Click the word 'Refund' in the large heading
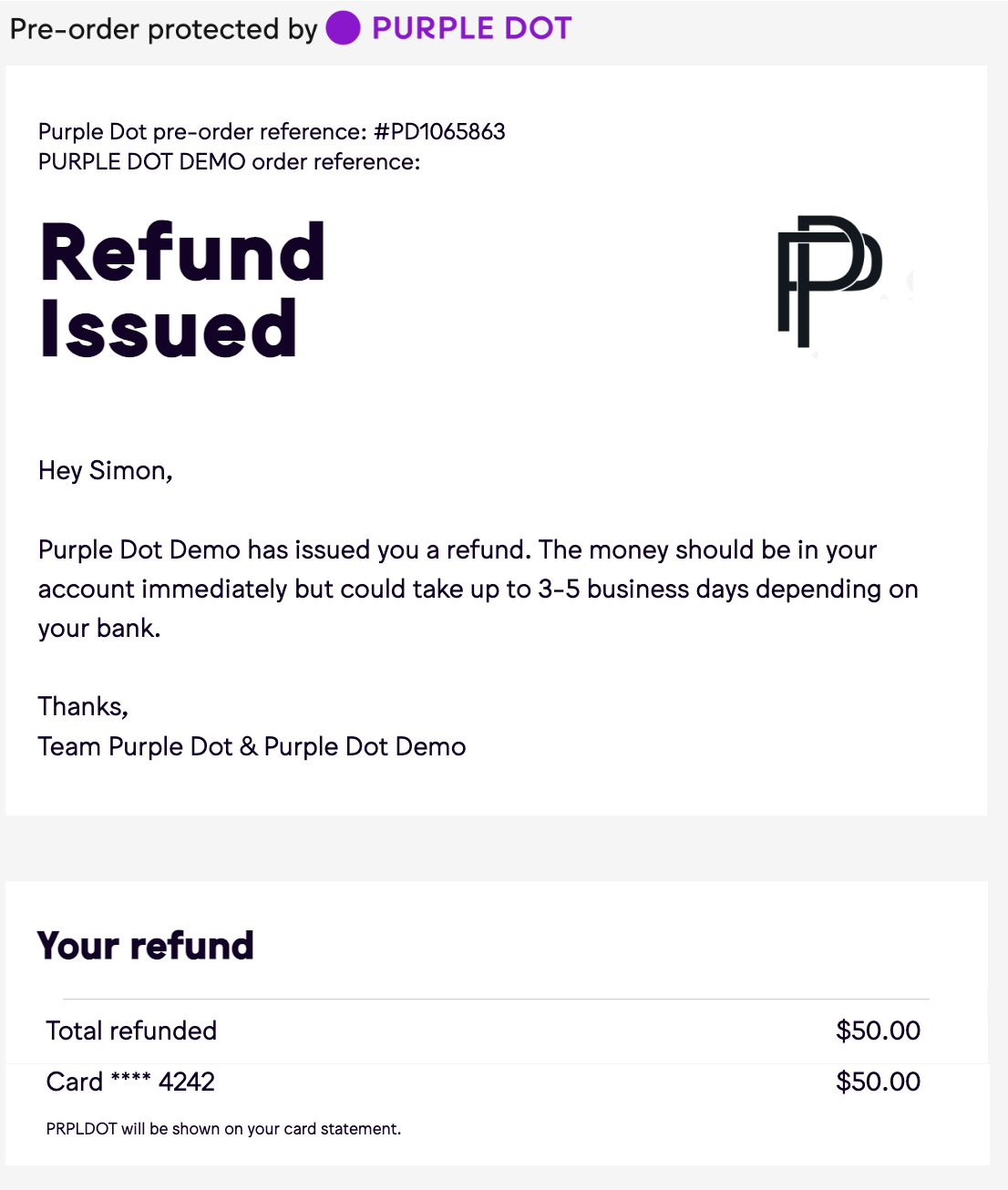This screenshot has width=1008, height=1190. point(182,252)
